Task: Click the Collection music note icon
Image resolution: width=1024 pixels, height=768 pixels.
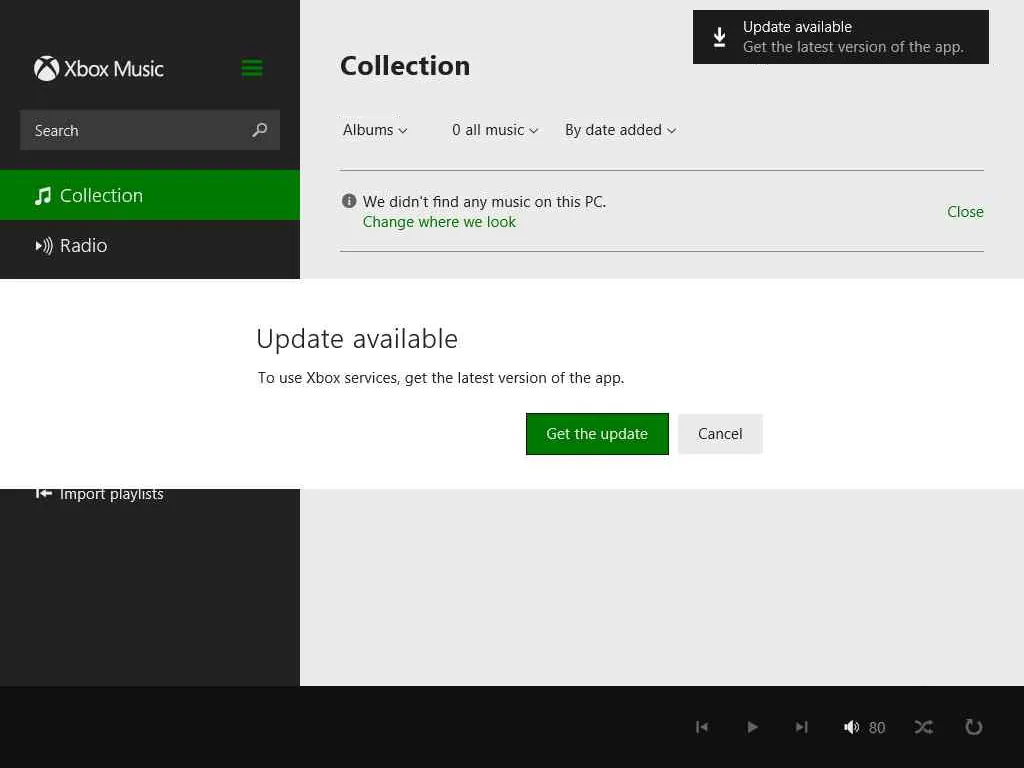Action: tap(43, 195)
